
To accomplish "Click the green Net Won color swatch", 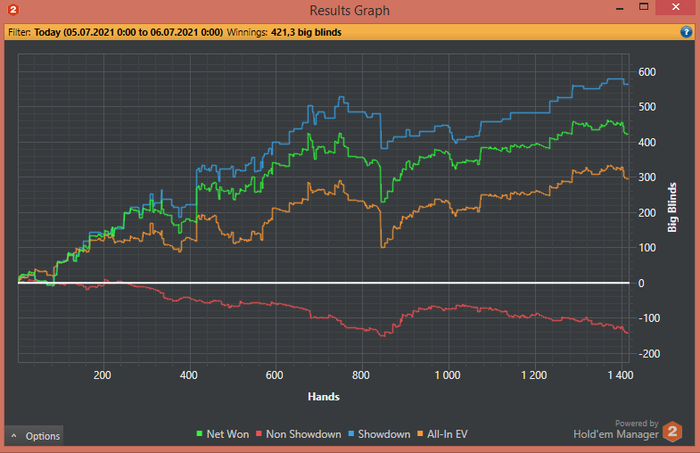I will coord(200,434).
